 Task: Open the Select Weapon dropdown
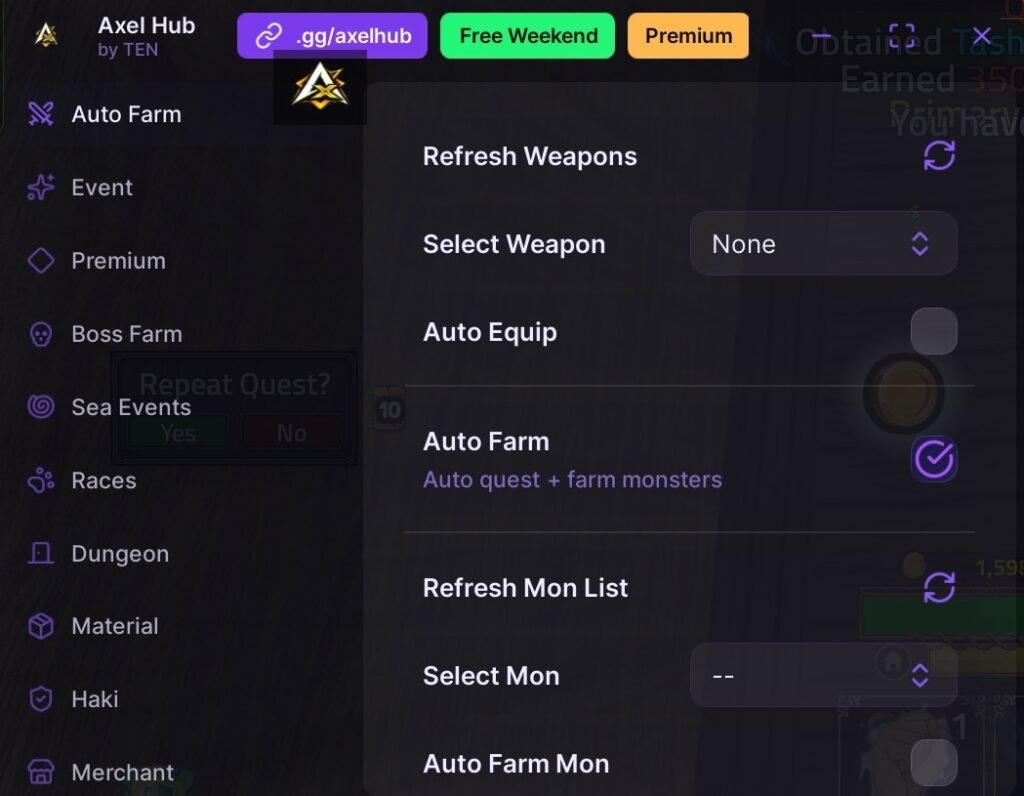click(823, 244)
